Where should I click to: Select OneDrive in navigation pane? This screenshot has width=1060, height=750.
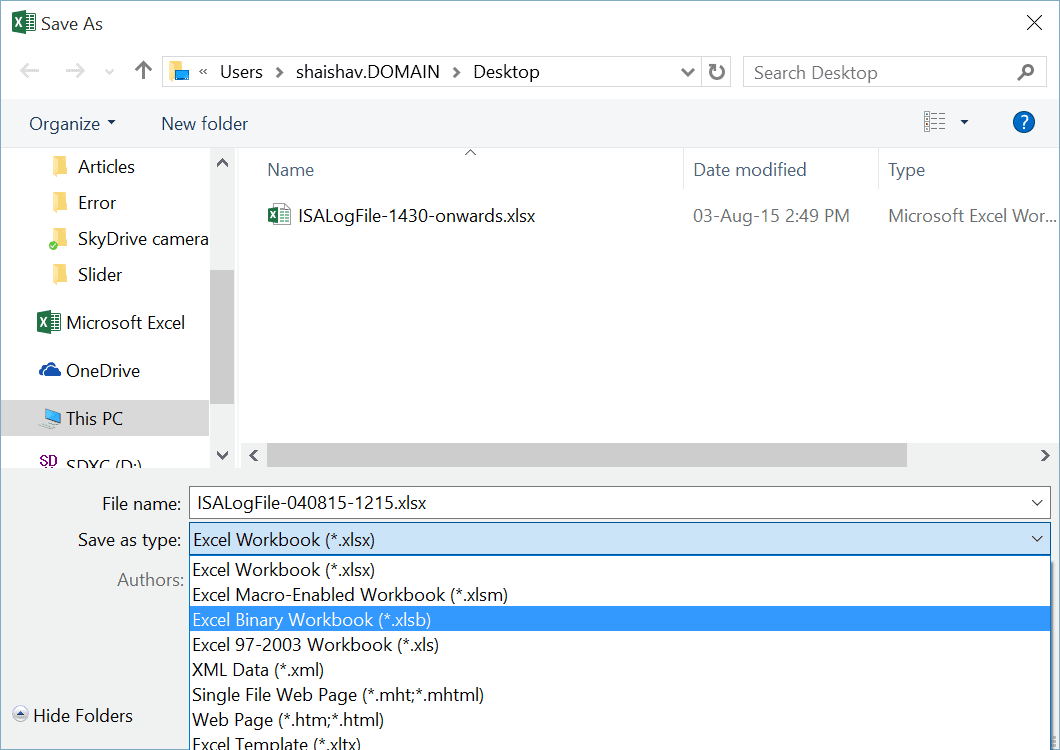click(89, 371)
